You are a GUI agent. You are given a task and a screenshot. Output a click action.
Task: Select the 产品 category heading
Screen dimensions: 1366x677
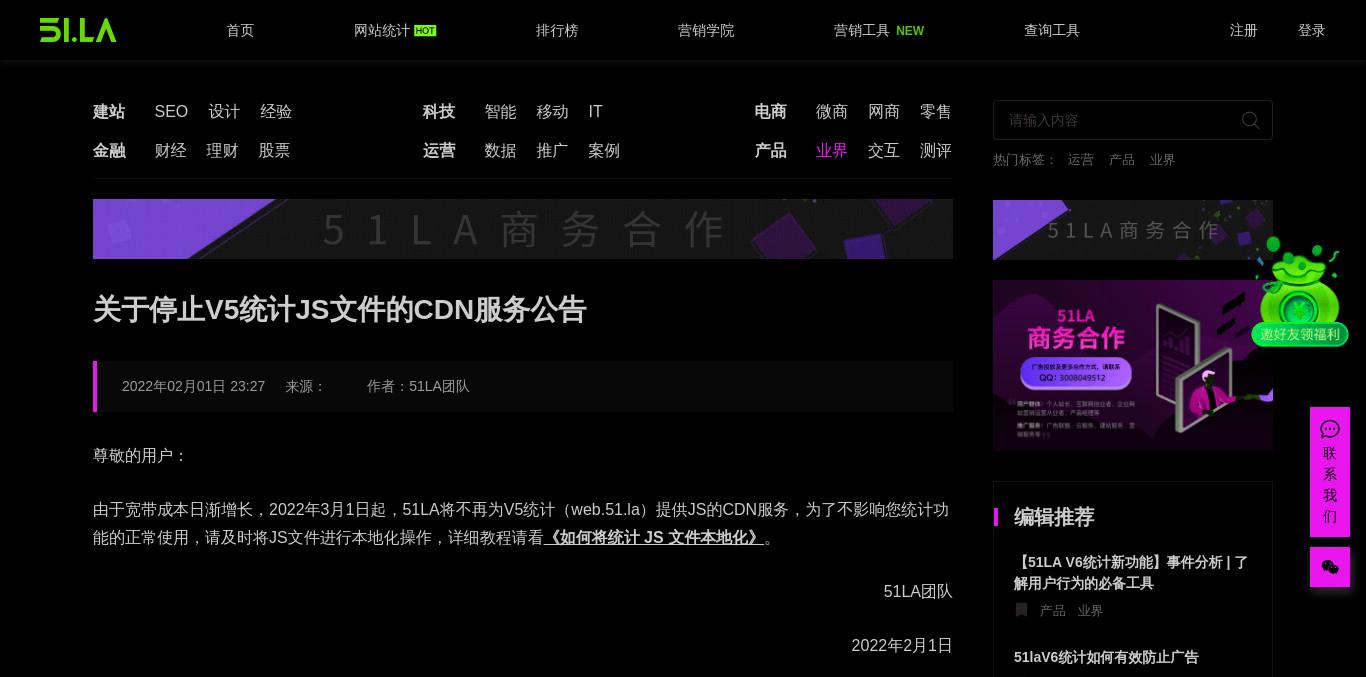click(x=770, y=151)
